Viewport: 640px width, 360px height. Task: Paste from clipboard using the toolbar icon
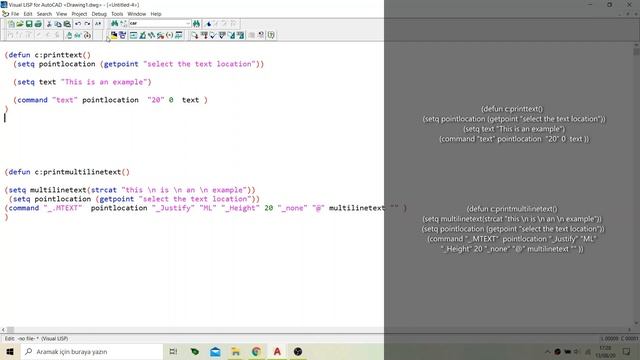click(67, 24)
